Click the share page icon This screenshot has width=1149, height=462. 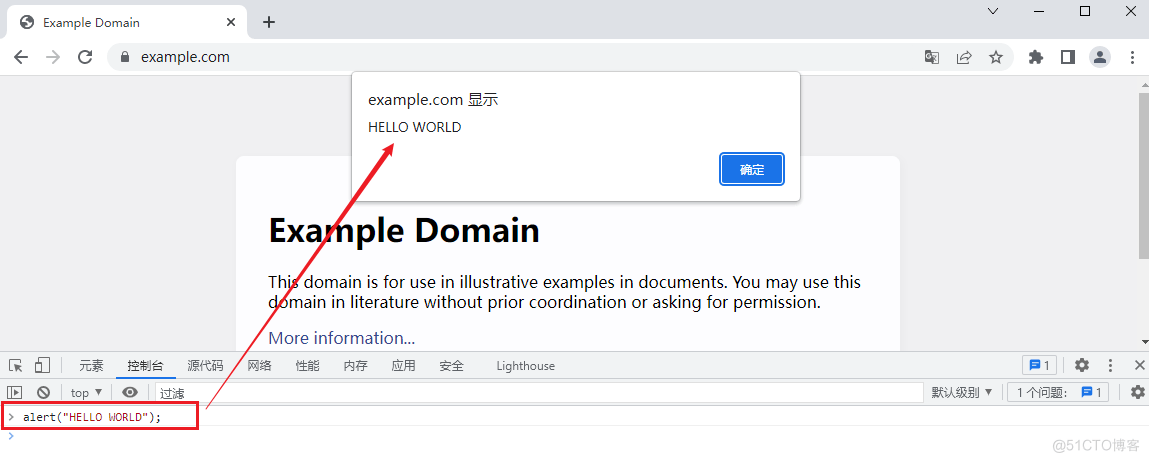[964, 57]
